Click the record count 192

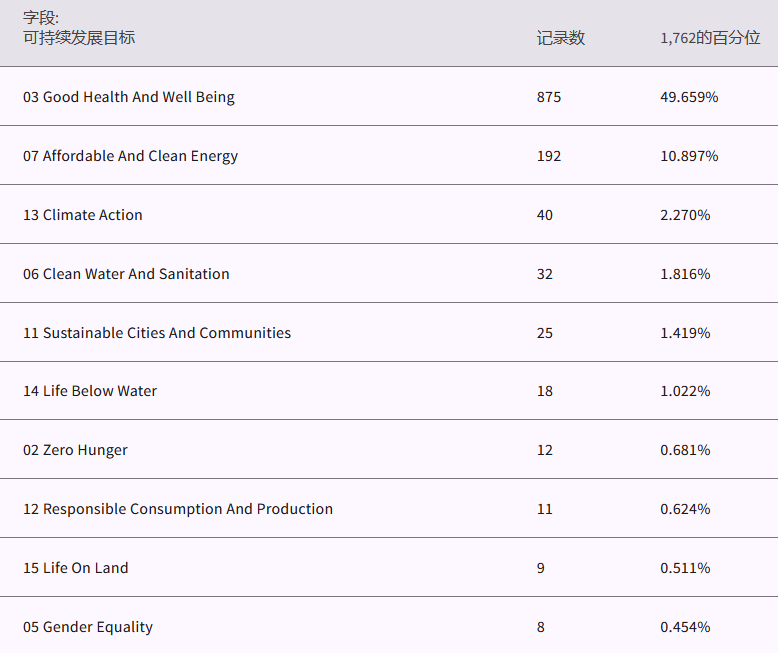[x=548, y=156]
